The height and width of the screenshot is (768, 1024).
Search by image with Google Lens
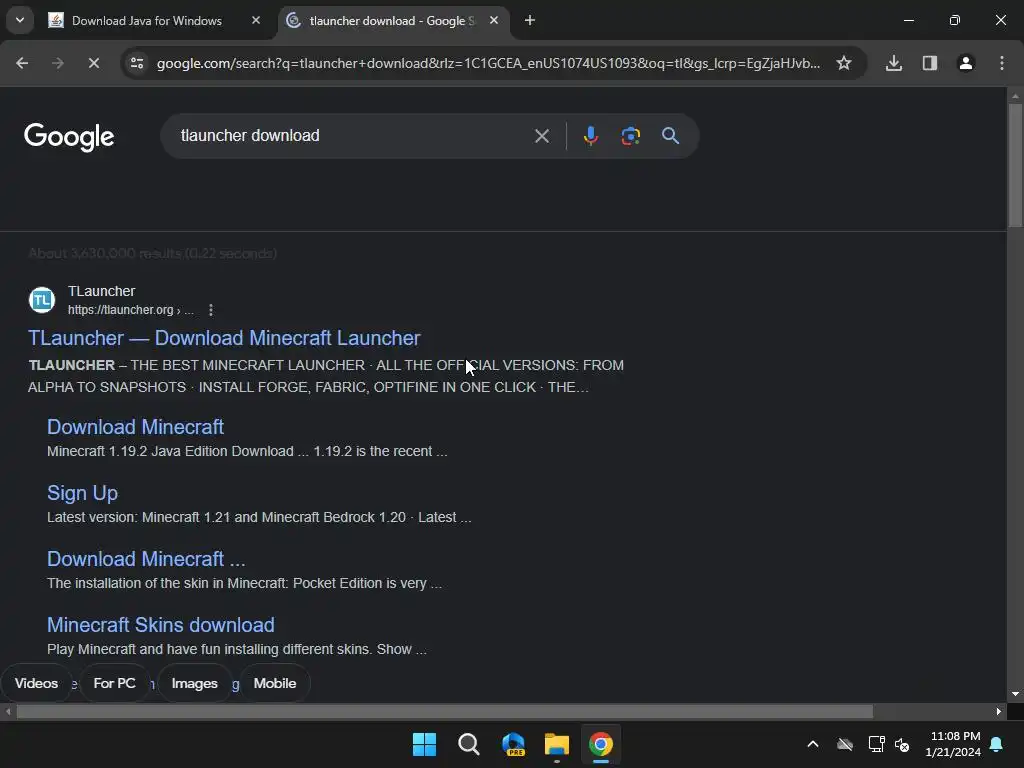coord(630,136)
